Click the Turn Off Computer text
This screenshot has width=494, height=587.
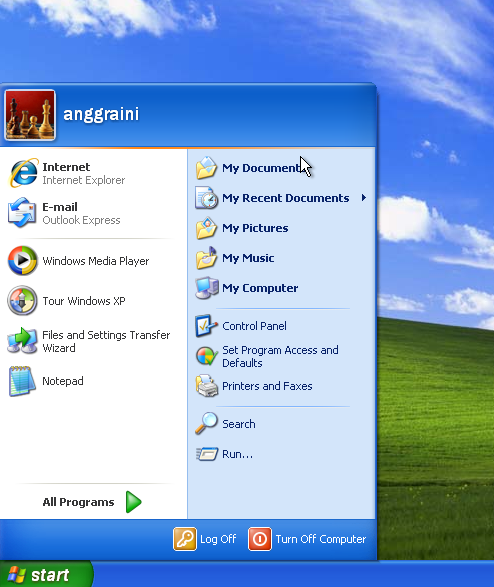coord(321,539)
